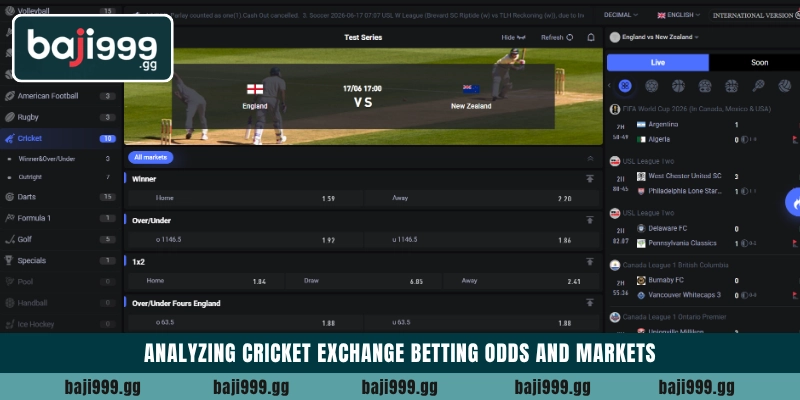
Task: Open Argentina vs Algeria live match
Action: click(704, 132)
